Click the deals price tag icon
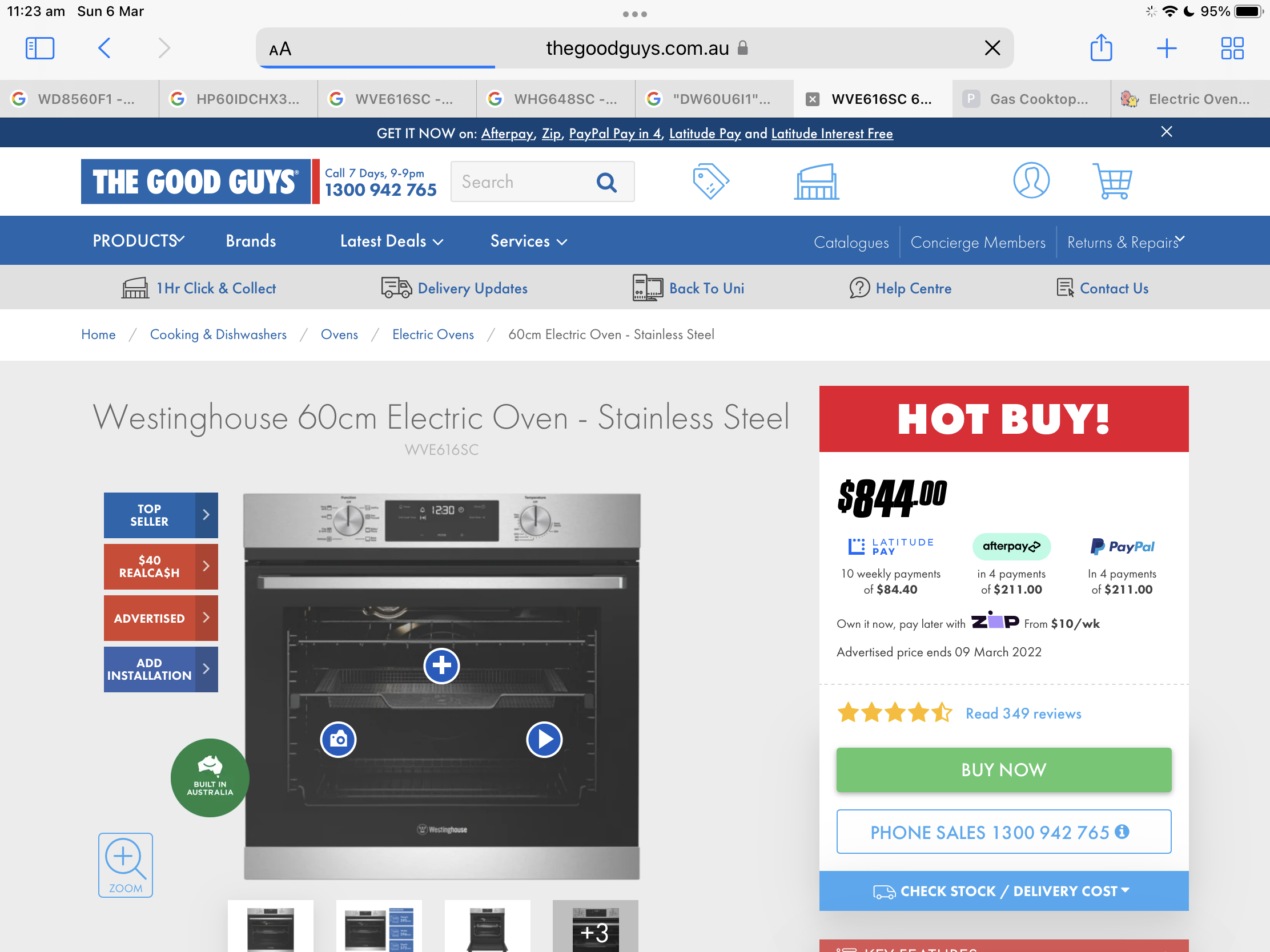The height and width of the screenshot is (952, 1270). pos(710,181)
